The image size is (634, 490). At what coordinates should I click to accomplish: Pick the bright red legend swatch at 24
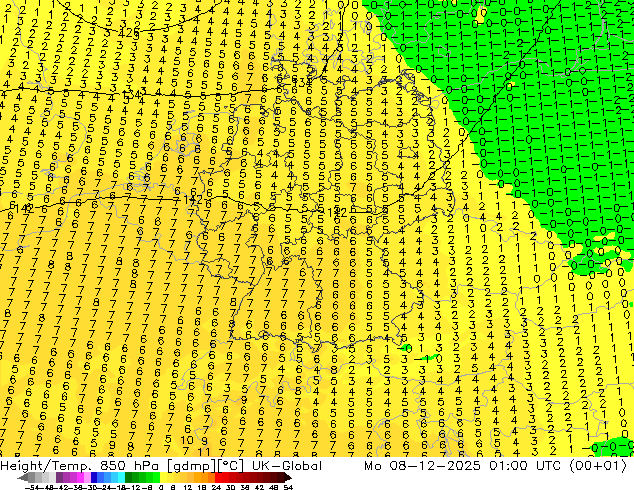tap(218, 478)
